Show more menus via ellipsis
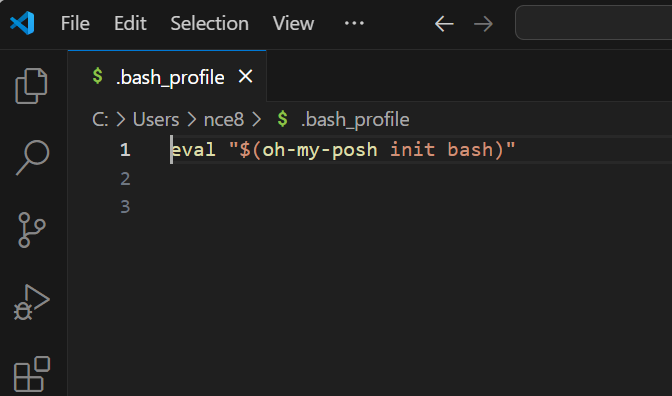 point(354,23)
